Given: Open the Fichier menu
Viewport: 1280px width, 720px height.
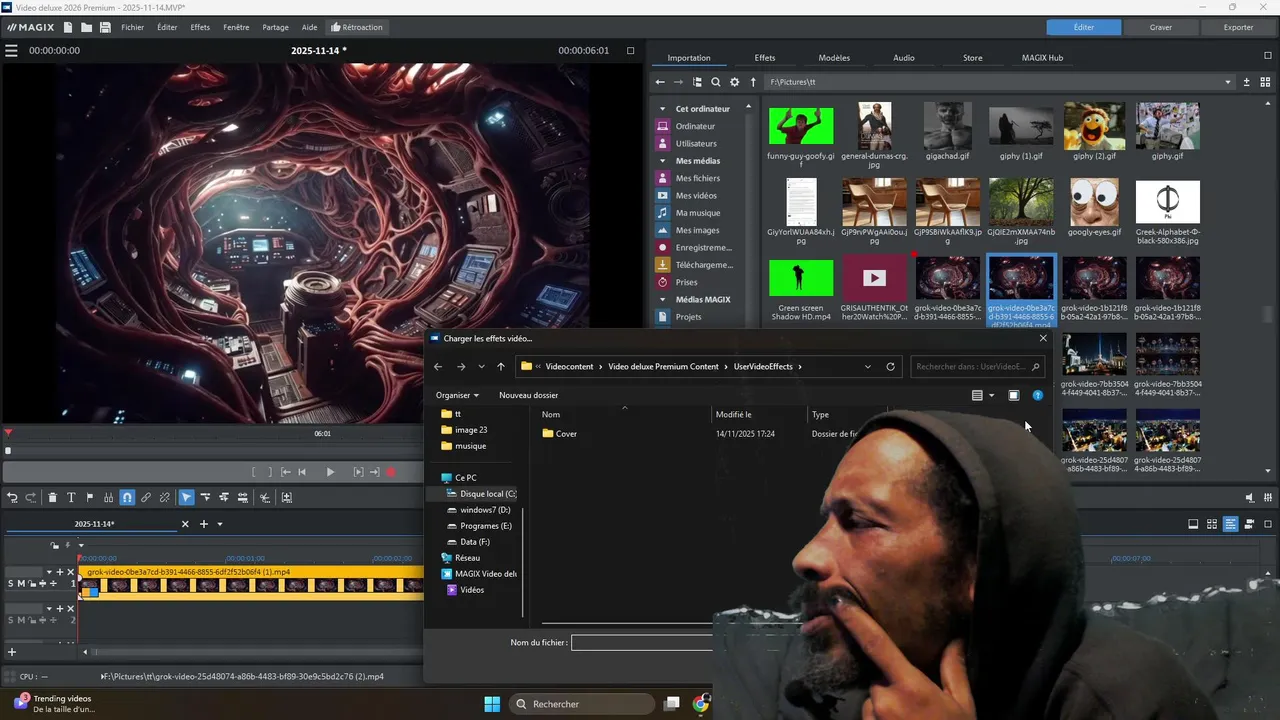Looking at the screenshot, I should (133, 27).
